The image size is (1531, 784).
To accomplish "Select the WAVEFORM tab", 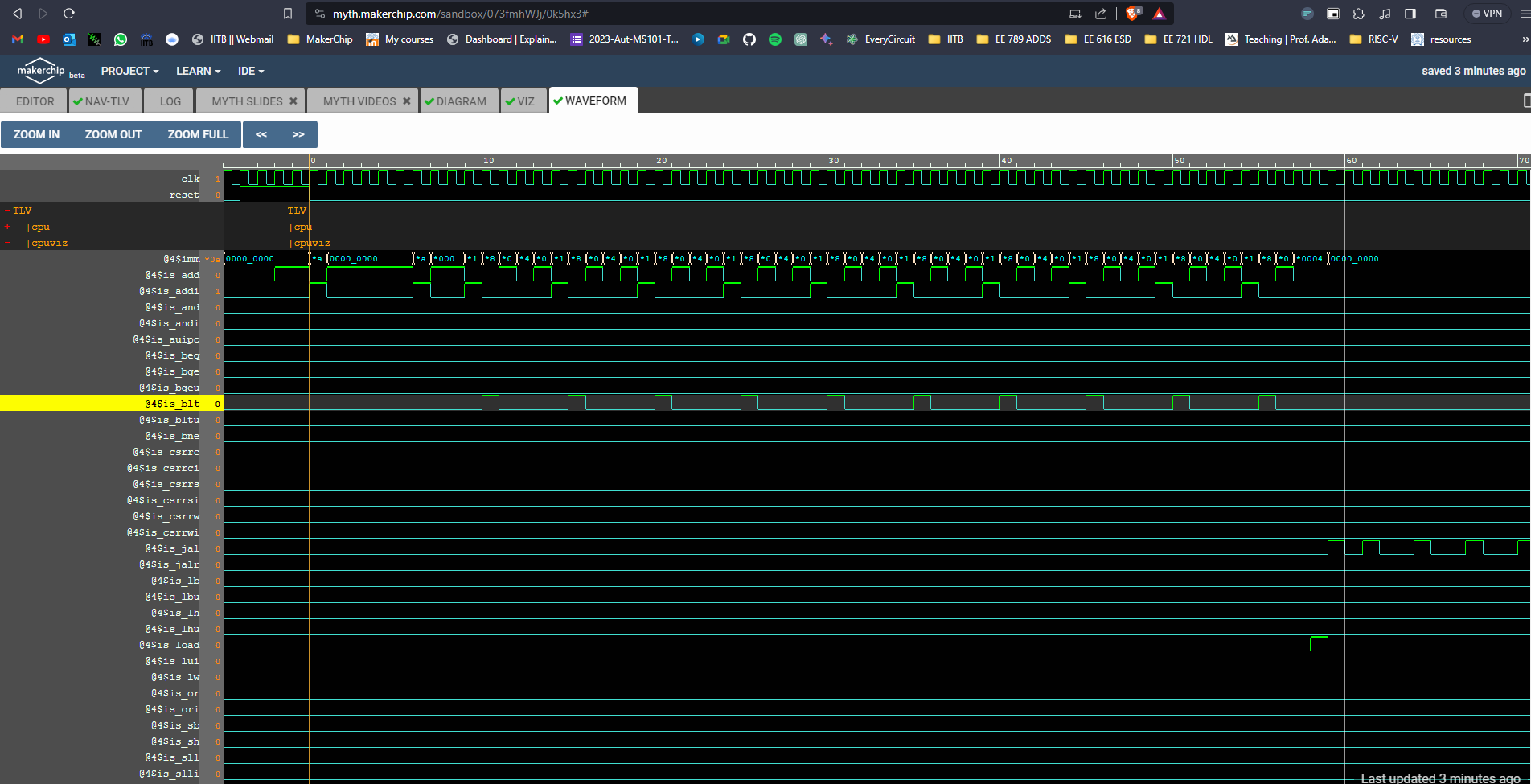I will (594, 101).
